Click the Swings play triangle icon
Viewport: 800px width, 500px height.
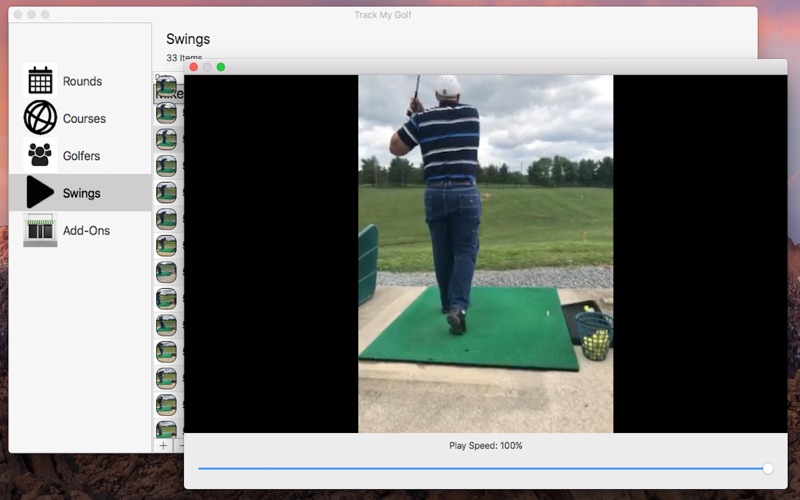pyautogui.click(x=40, y=192)
